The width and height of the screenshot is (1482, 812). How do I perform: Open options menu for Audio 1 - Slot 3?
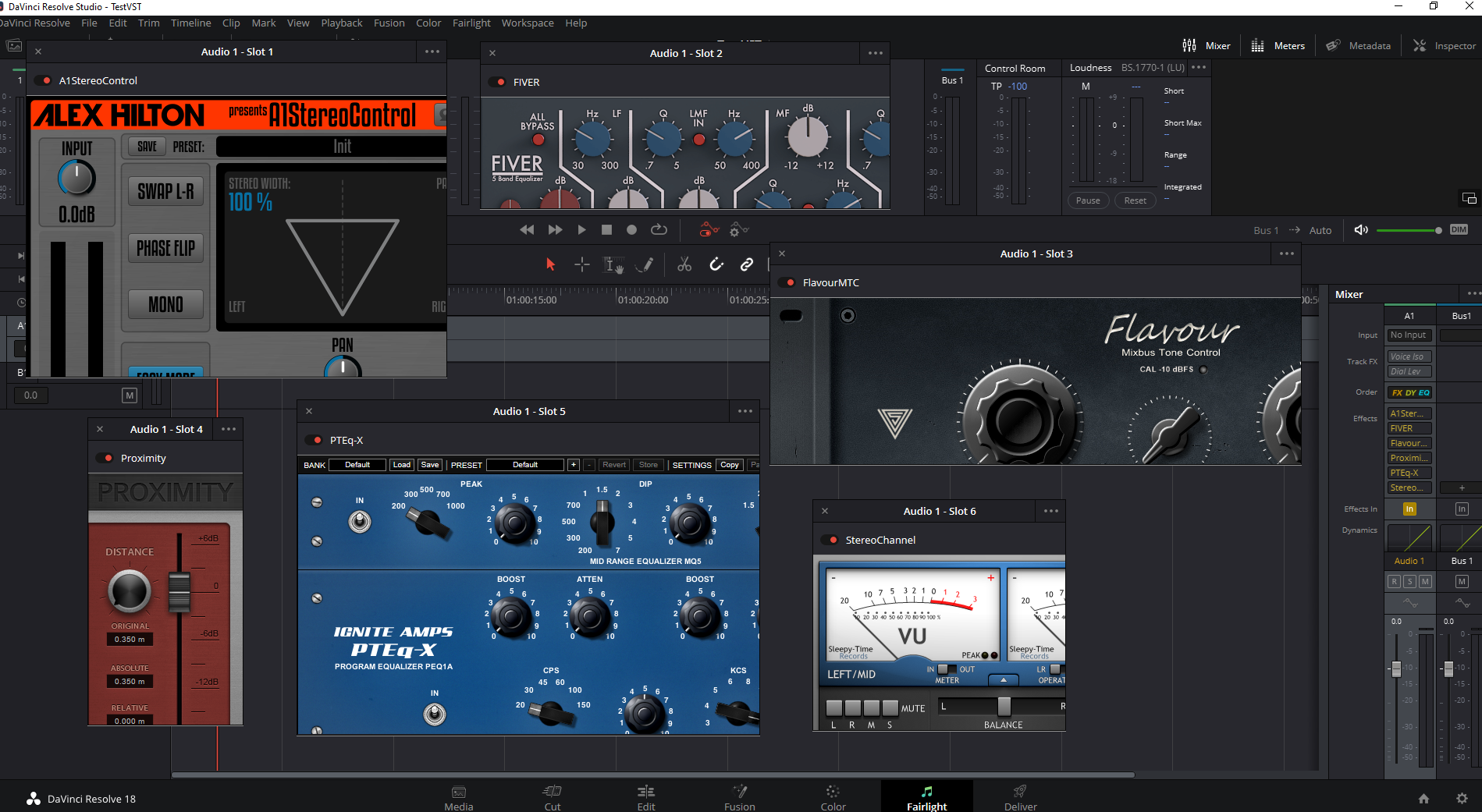click(x=1287, y=254)
